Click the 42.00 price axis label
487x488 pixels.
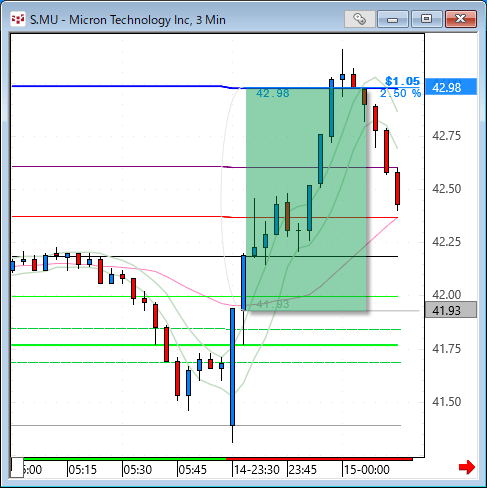click(x=446, y=295)
